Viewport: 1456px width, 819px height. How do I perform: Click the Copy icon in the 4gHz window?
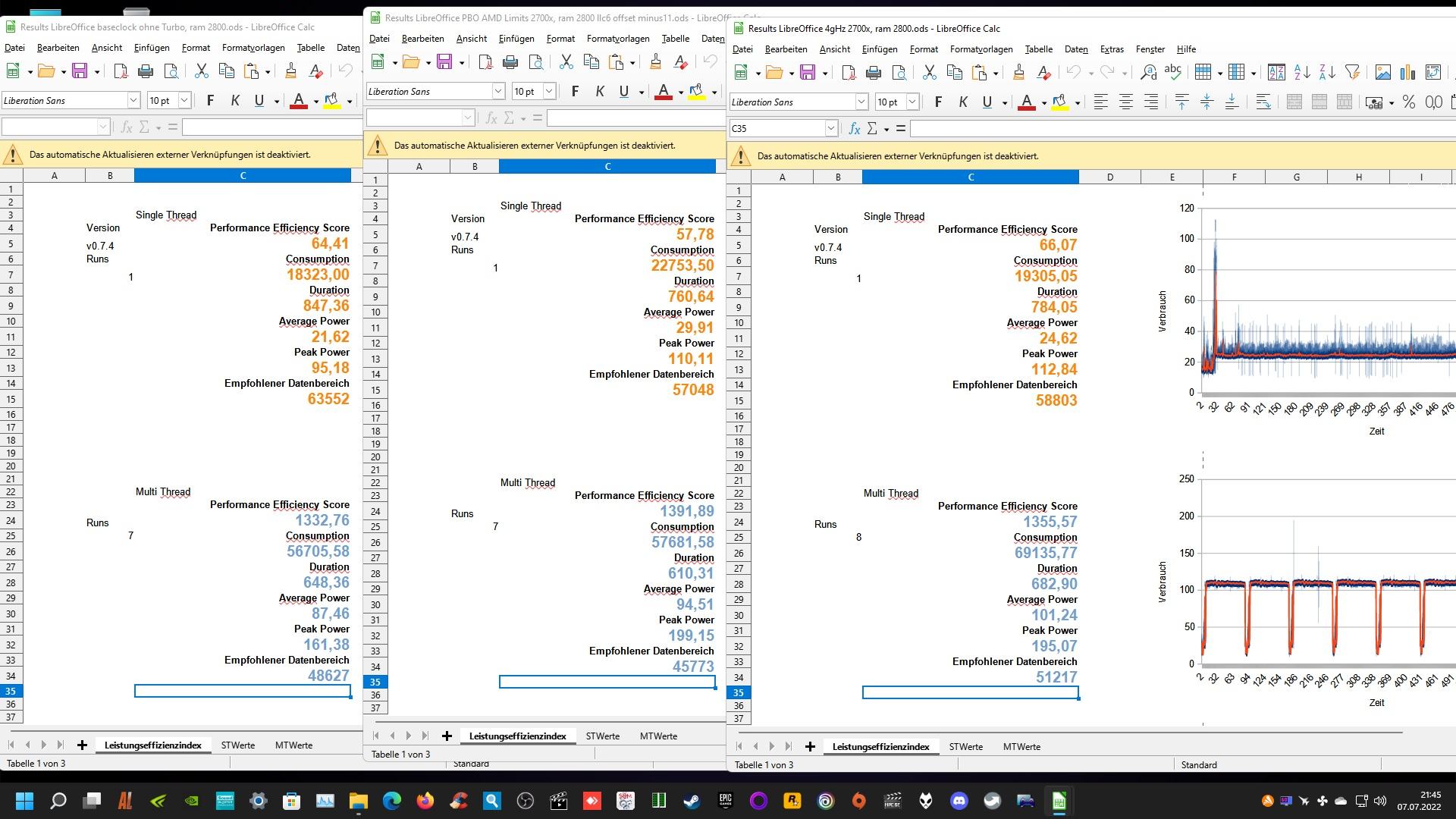(x=954, y=73)
